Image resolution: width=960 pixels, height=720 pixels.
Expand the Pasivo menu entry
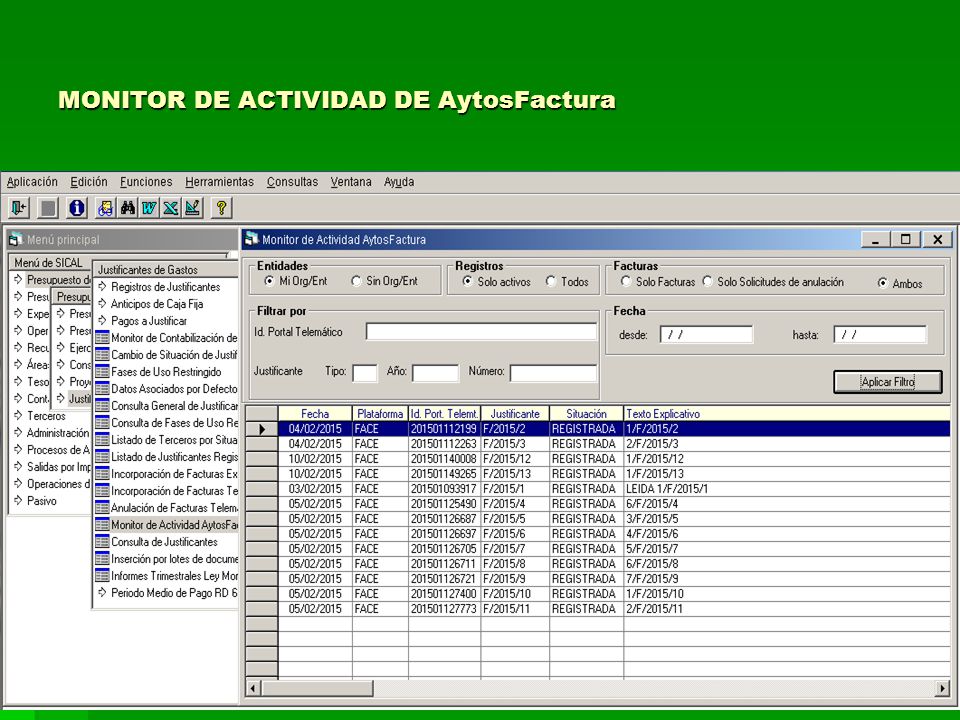(18, 501)
